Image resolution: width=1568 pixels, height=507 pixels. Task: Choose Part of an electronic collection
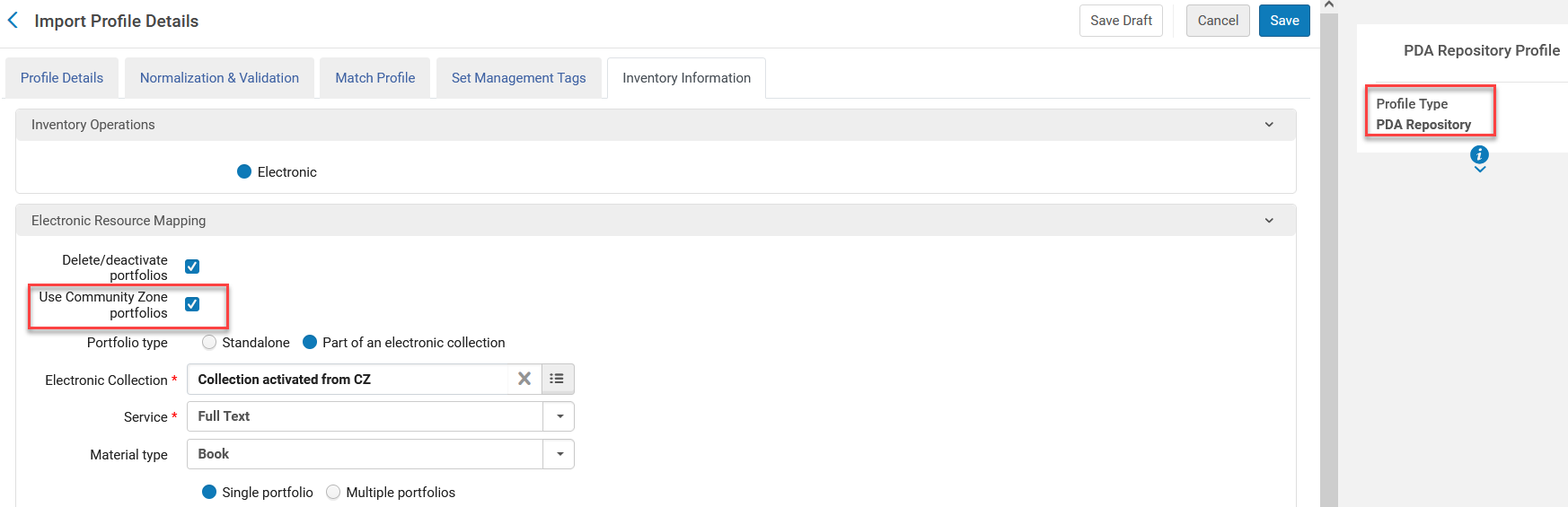pyautogui.click(x=310, y=342)
